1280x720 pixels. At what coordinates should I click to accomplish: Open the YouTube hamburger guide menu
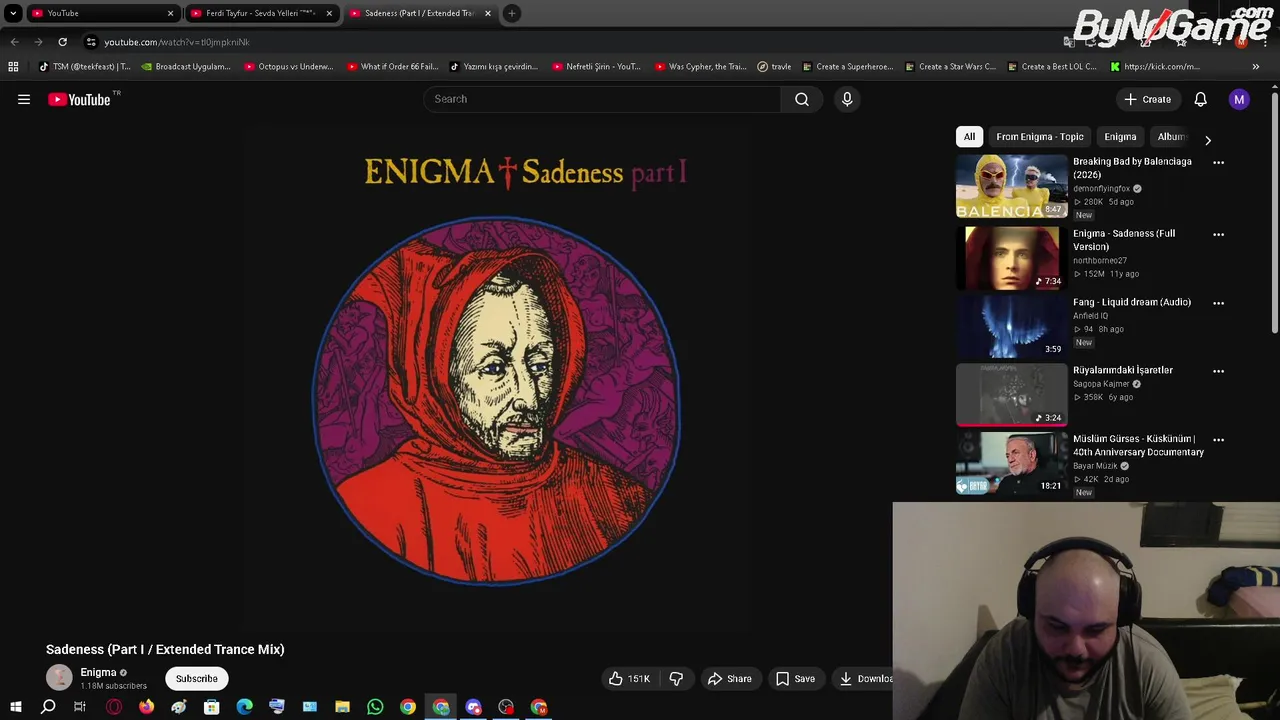coord(24,99)
